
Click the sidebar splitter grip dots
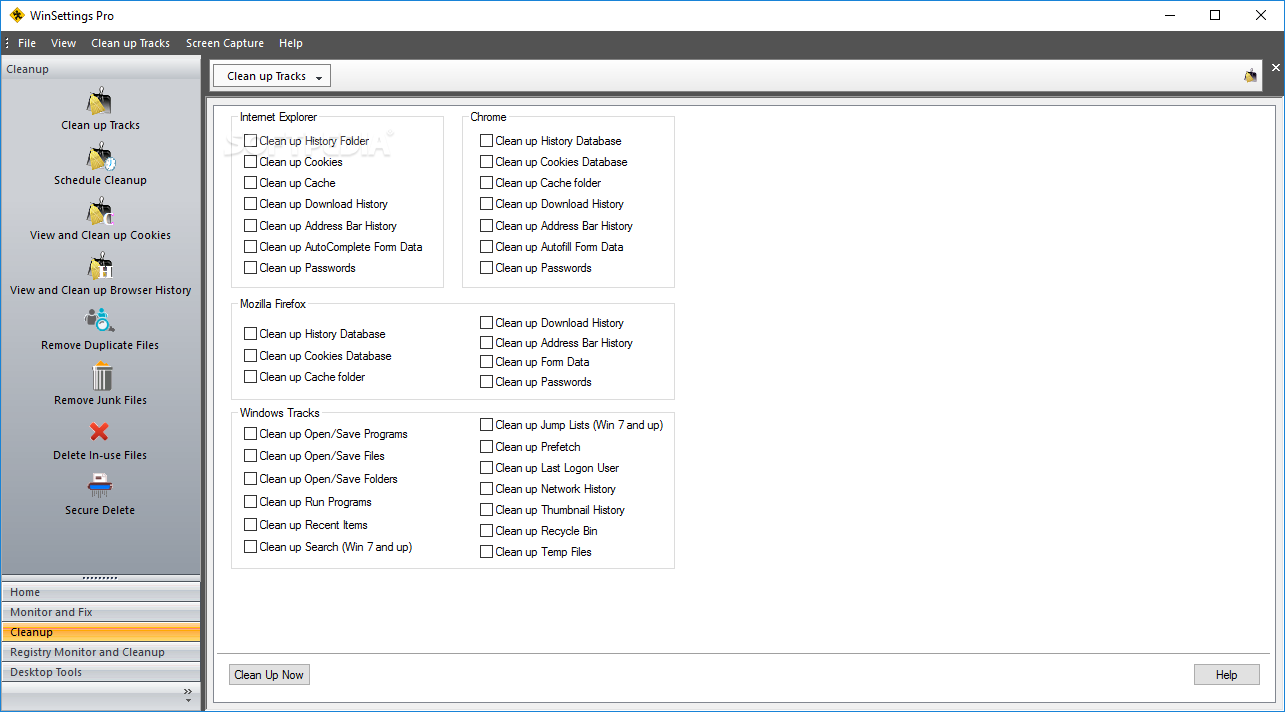(100, 578)
